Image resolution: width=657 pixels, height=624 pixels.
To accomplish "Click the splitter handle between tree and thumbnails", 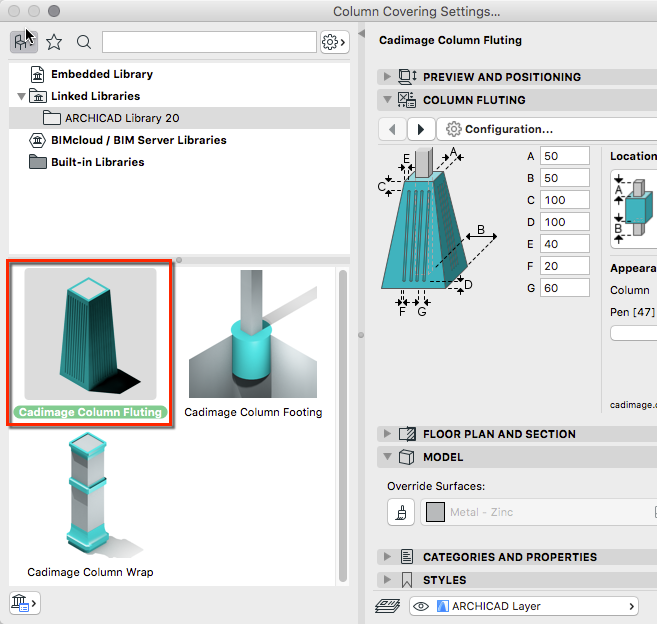I will click(179, 260).
